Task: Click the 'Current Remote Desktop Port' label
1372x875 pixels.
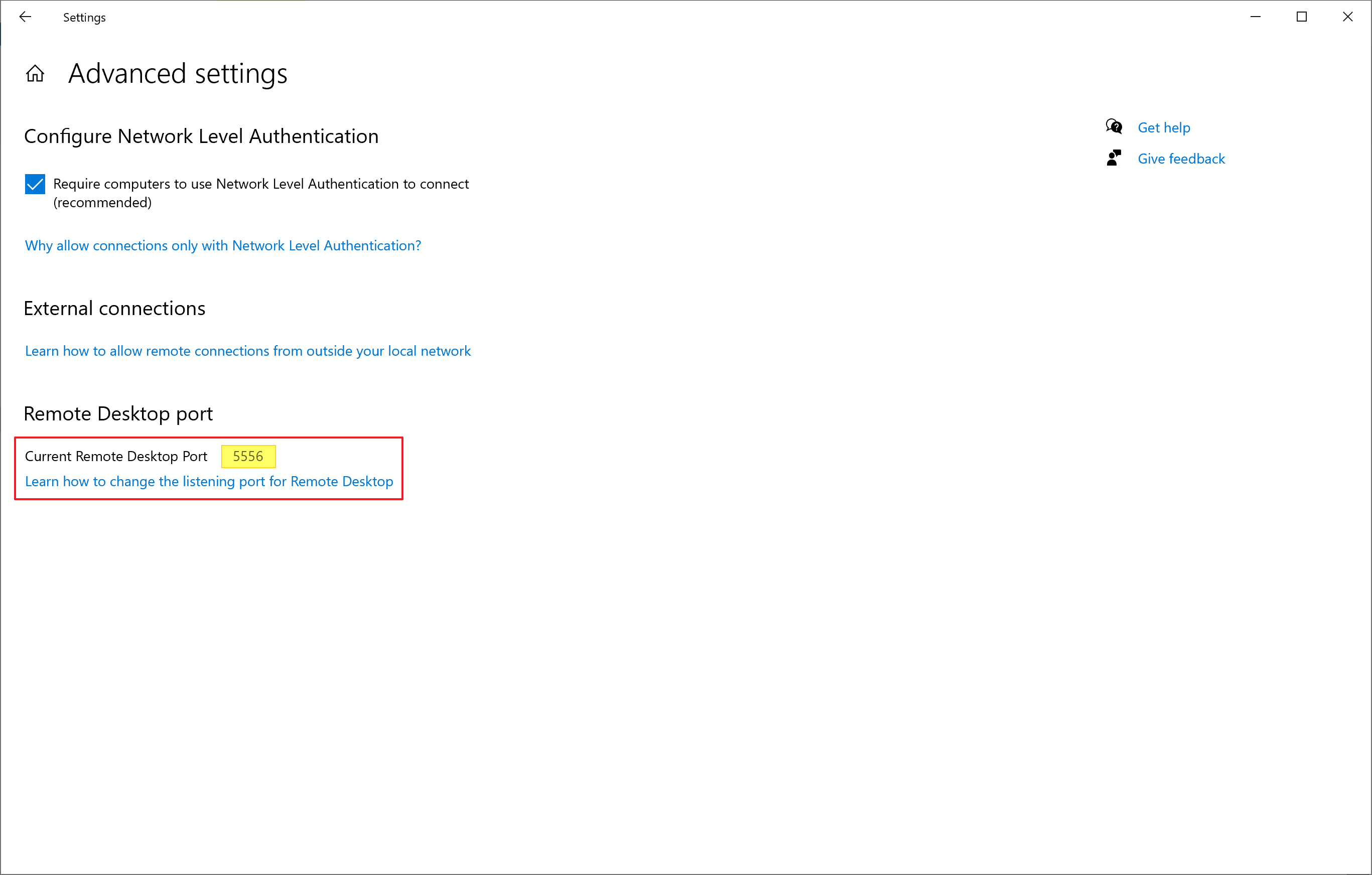Action: (115, 456)
